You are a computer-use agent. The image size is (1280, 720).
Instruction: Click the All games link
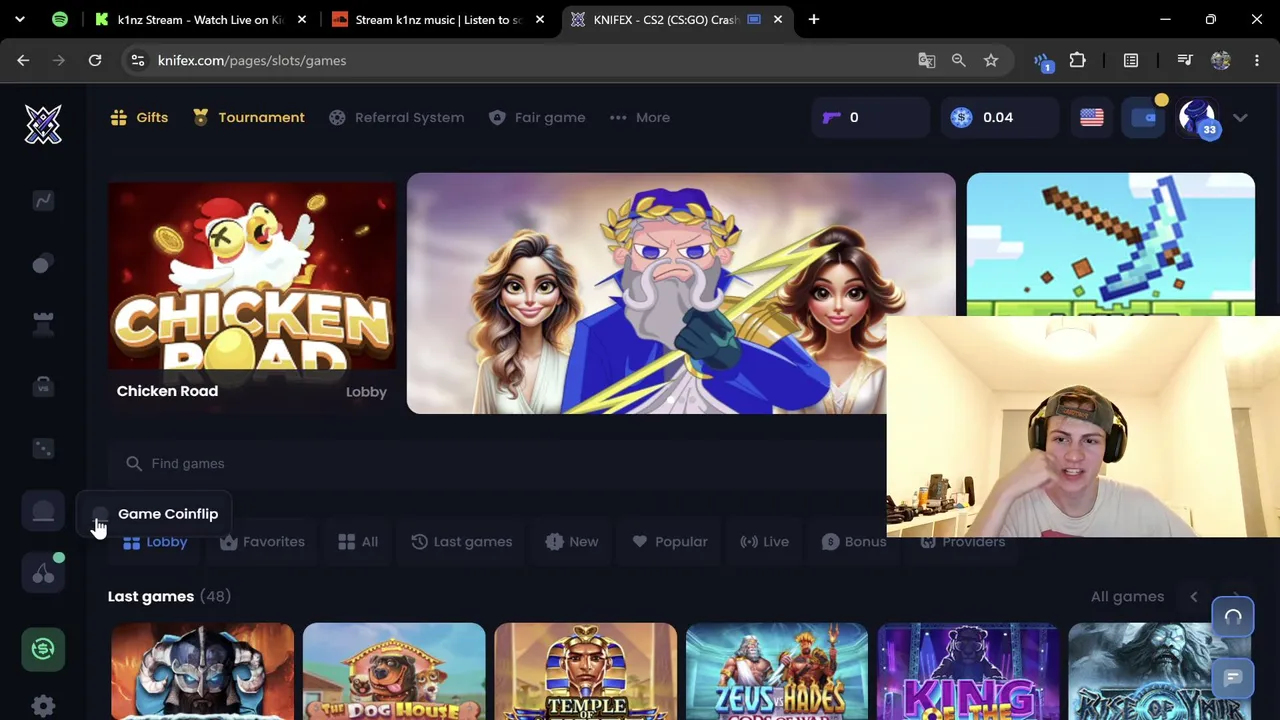tap(1127, 597)
